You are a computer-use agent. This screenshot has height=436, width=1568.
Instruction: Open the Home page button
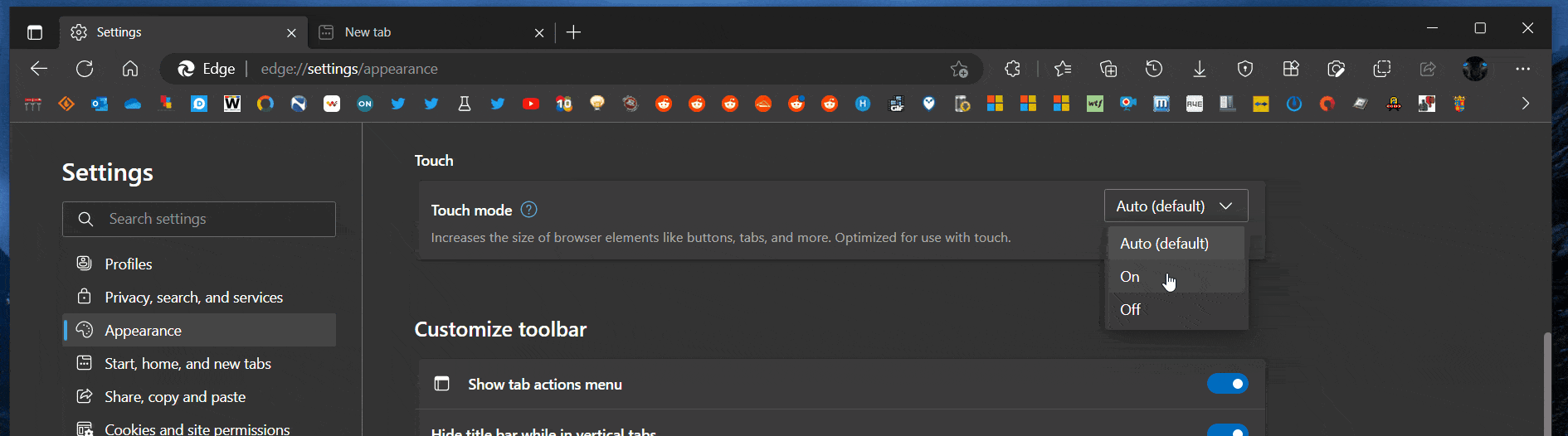130,69
